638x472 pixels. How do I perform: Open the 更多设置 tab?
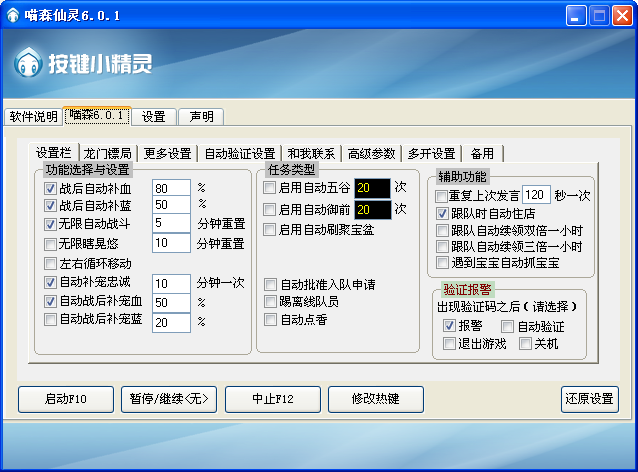click(x=167, y=154)
